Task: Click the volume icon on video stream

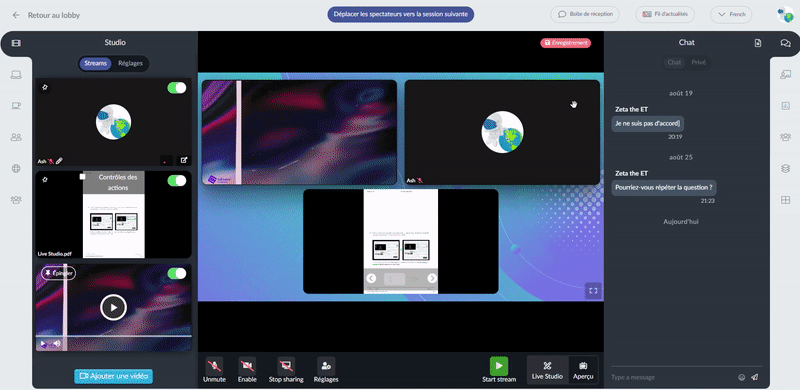Action: 57,344
